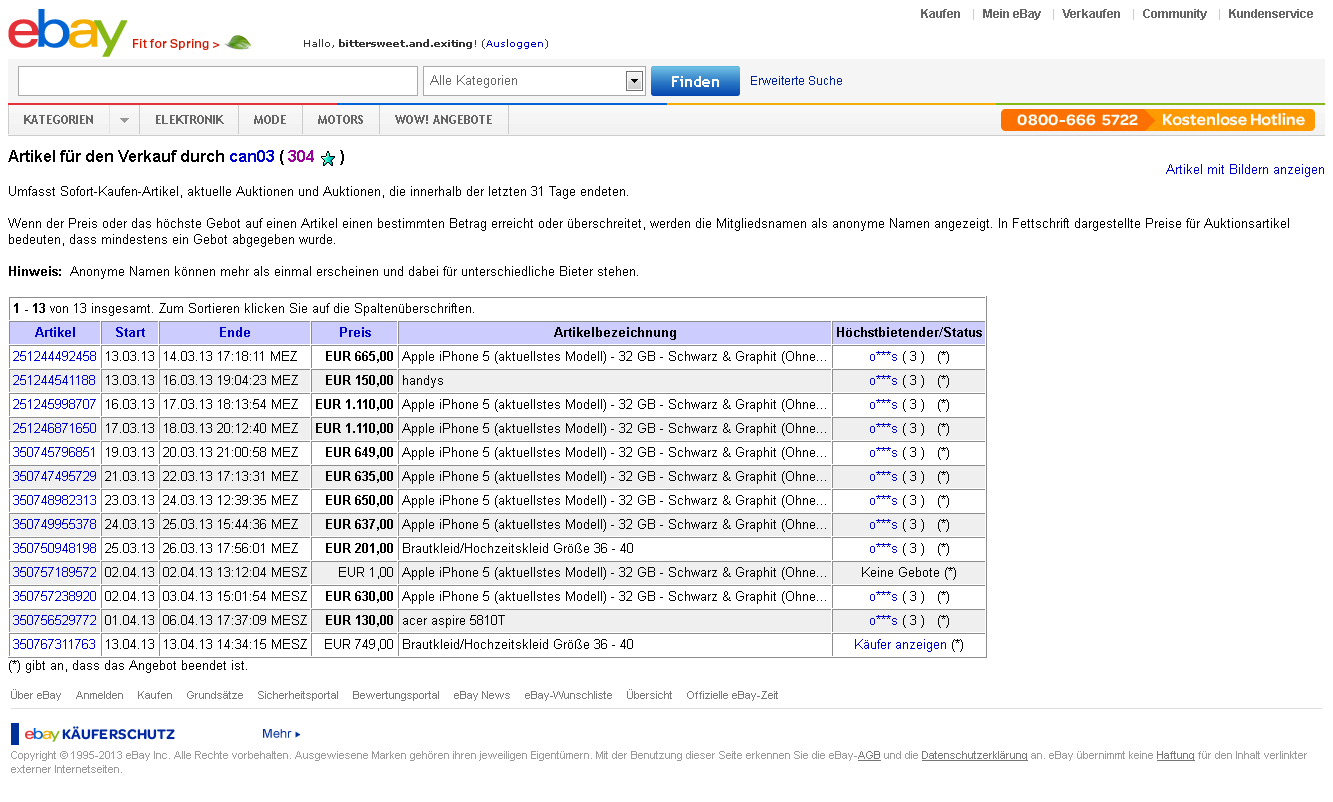Open item 350750948198
The image size is (1333, 802).
(x=55, y=549)
